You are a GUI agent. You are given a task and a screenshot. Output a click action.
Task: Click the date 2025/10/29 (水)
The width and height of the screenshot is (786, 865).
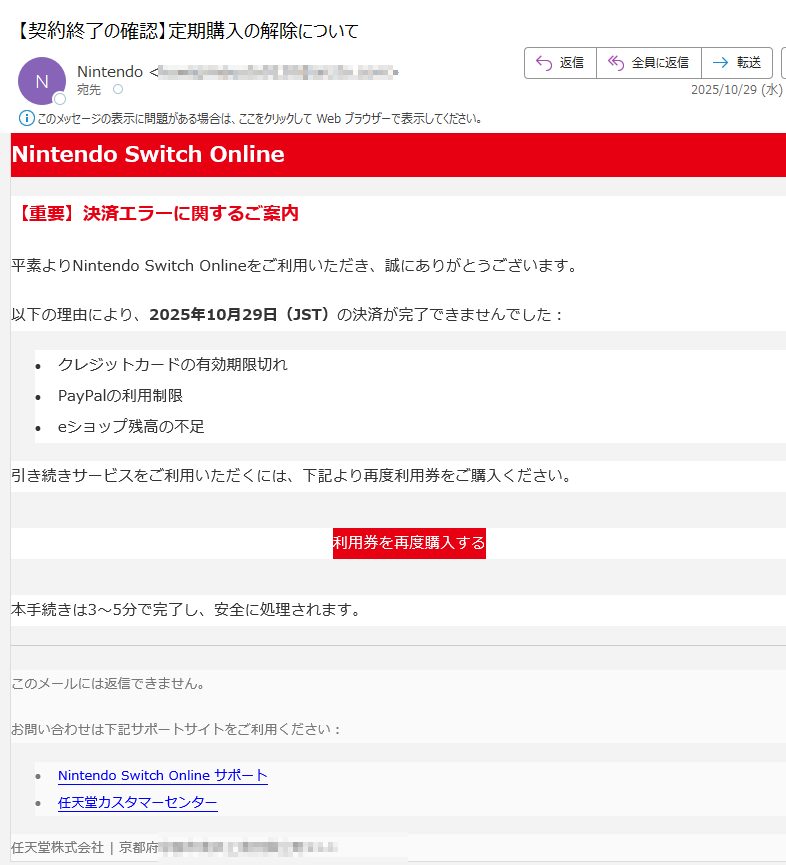coord(736,90)
